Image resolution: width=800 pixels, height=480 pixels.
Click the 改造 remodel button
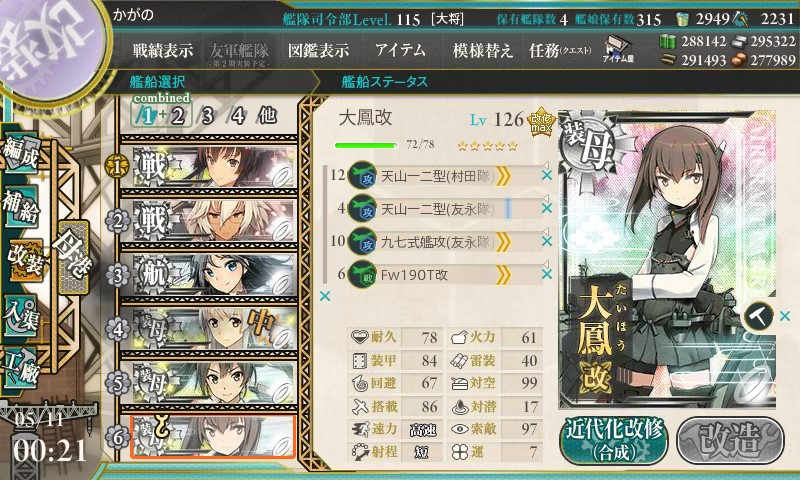pyautogui.click(x=730, y=440)
